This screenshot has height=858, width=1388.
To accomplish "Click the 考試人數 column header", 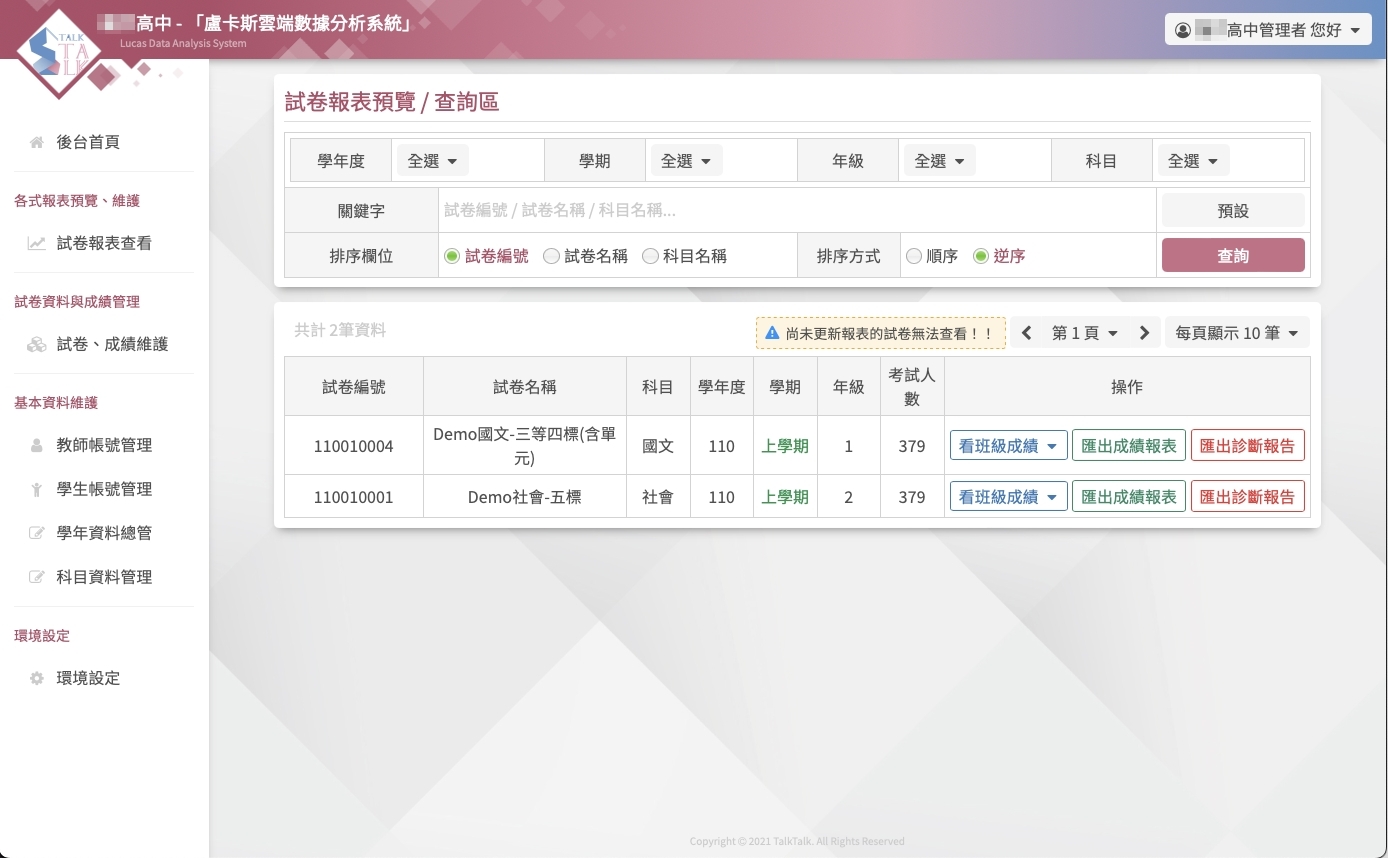I will coord(912,387).
